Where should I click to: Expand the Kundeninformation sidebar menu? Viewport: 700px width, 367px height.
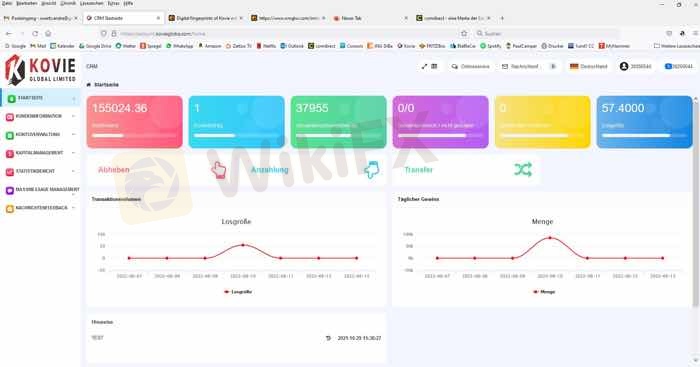click(40, 116)
